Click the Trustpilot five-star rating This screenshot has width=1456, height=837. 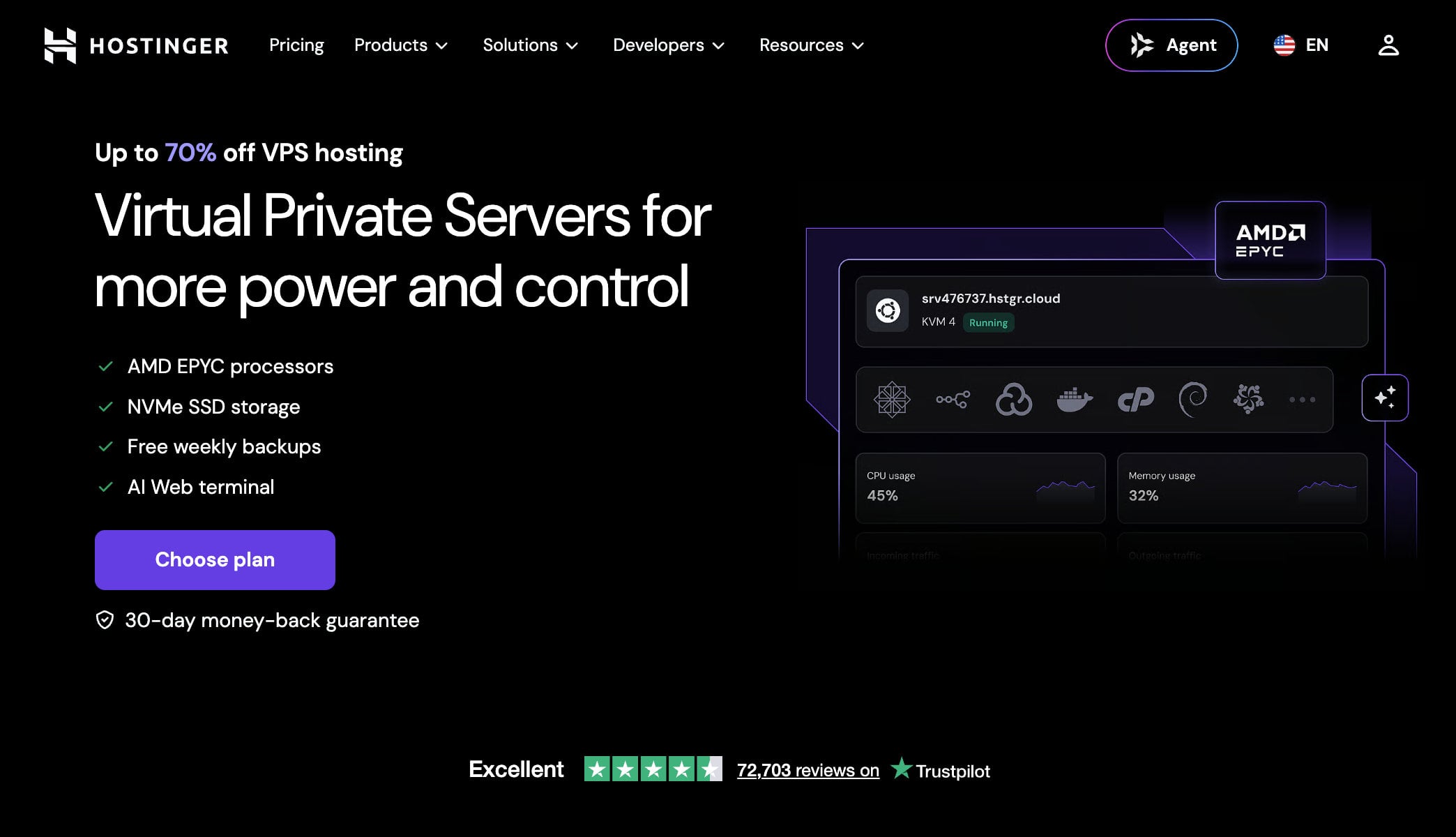click(x=653, y=769)
